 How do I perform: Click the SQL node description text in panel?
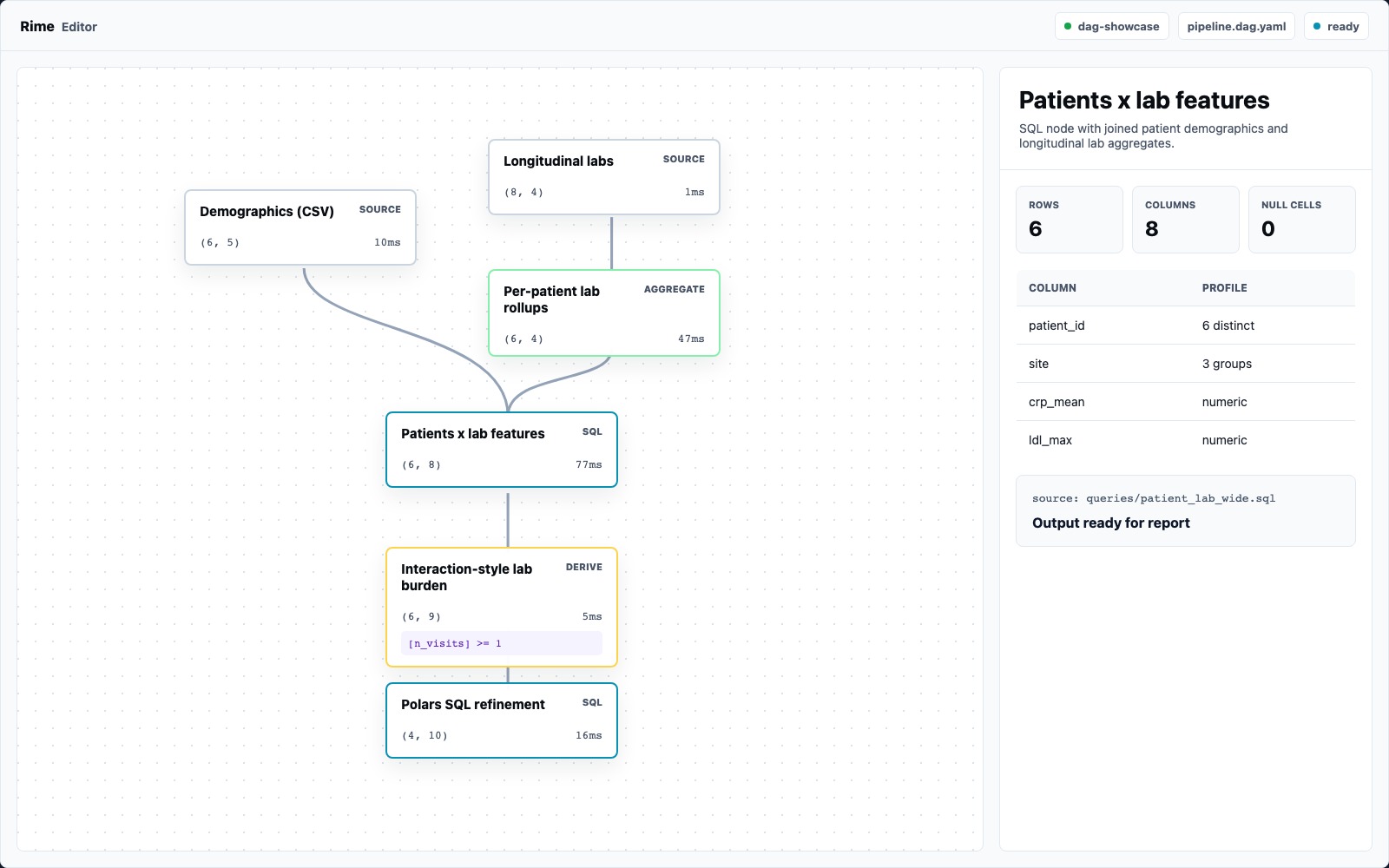(1154, 135)
